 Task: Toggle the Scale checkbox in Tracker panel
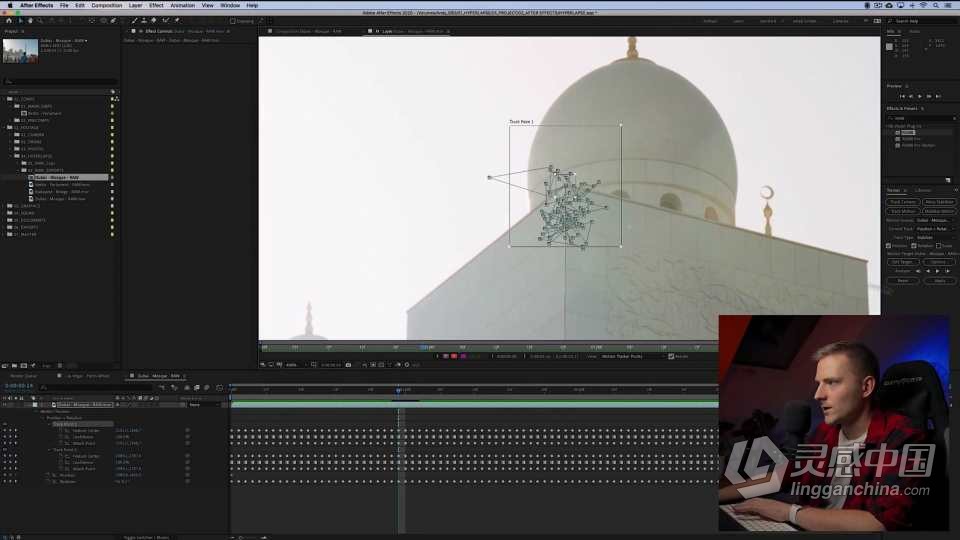(939, 246)
